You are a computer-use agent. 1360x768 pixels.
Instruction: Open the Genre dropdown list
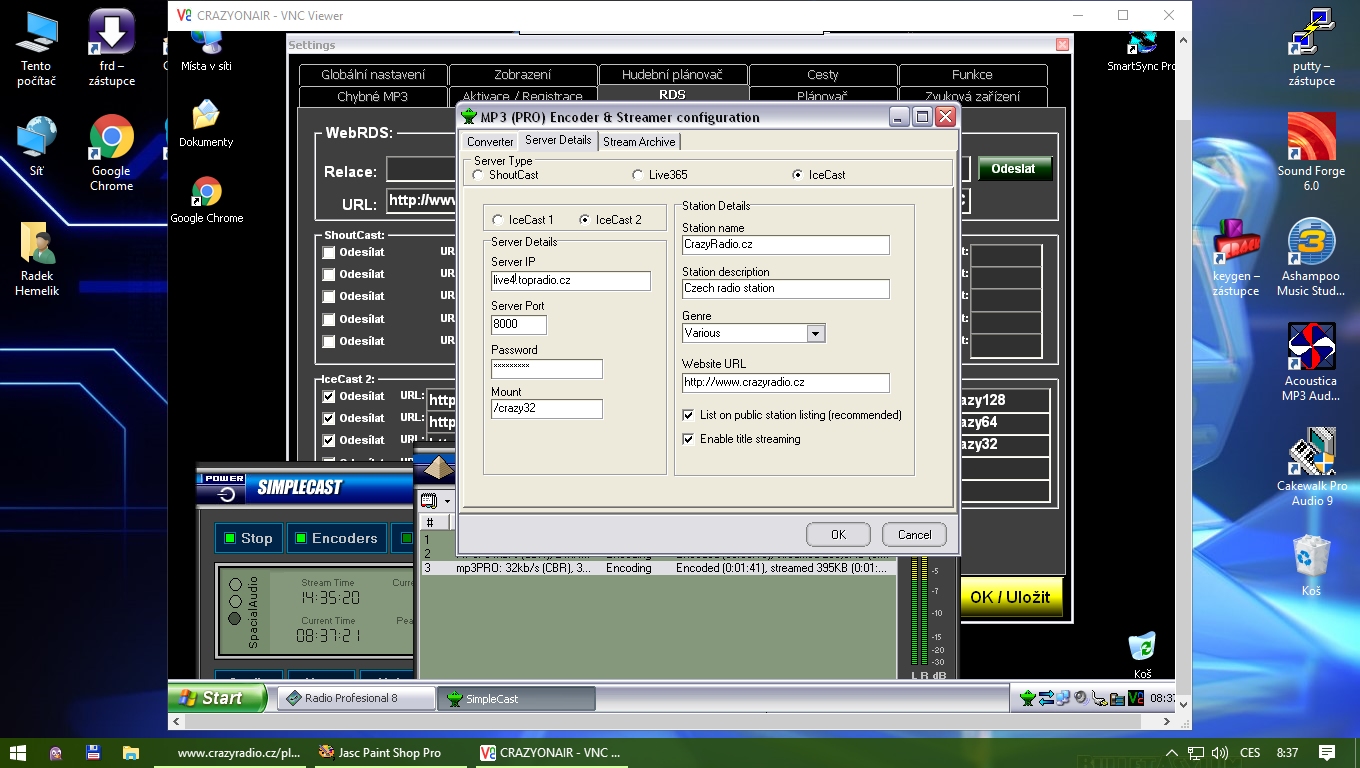[815, 333]
